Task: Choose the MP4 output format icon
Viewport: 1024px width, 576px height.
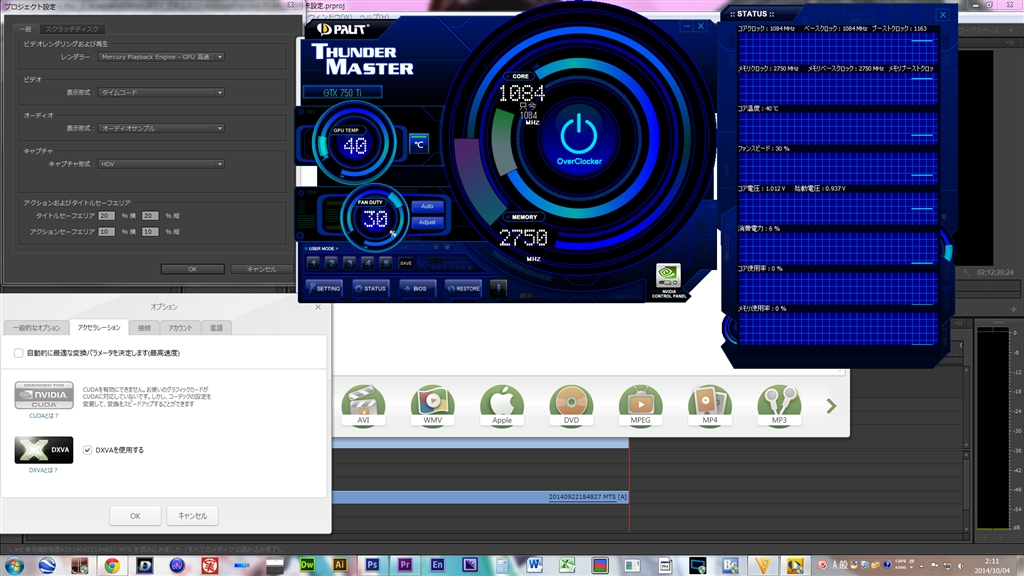Action: (710, 406)
